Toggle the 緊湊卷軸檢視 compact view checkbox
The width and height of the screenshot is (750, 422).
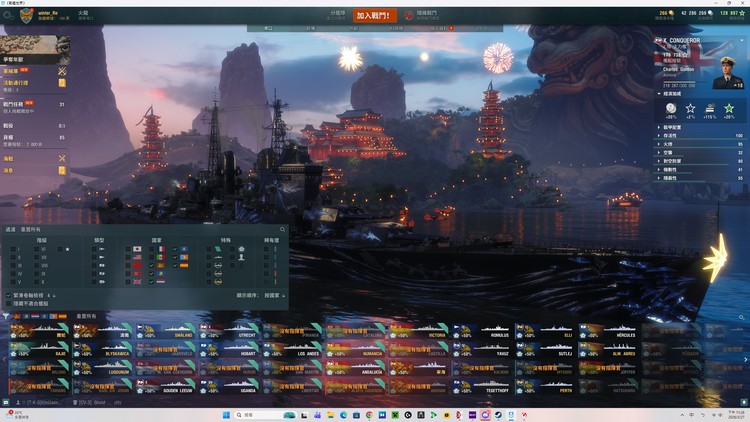[8, 295]
